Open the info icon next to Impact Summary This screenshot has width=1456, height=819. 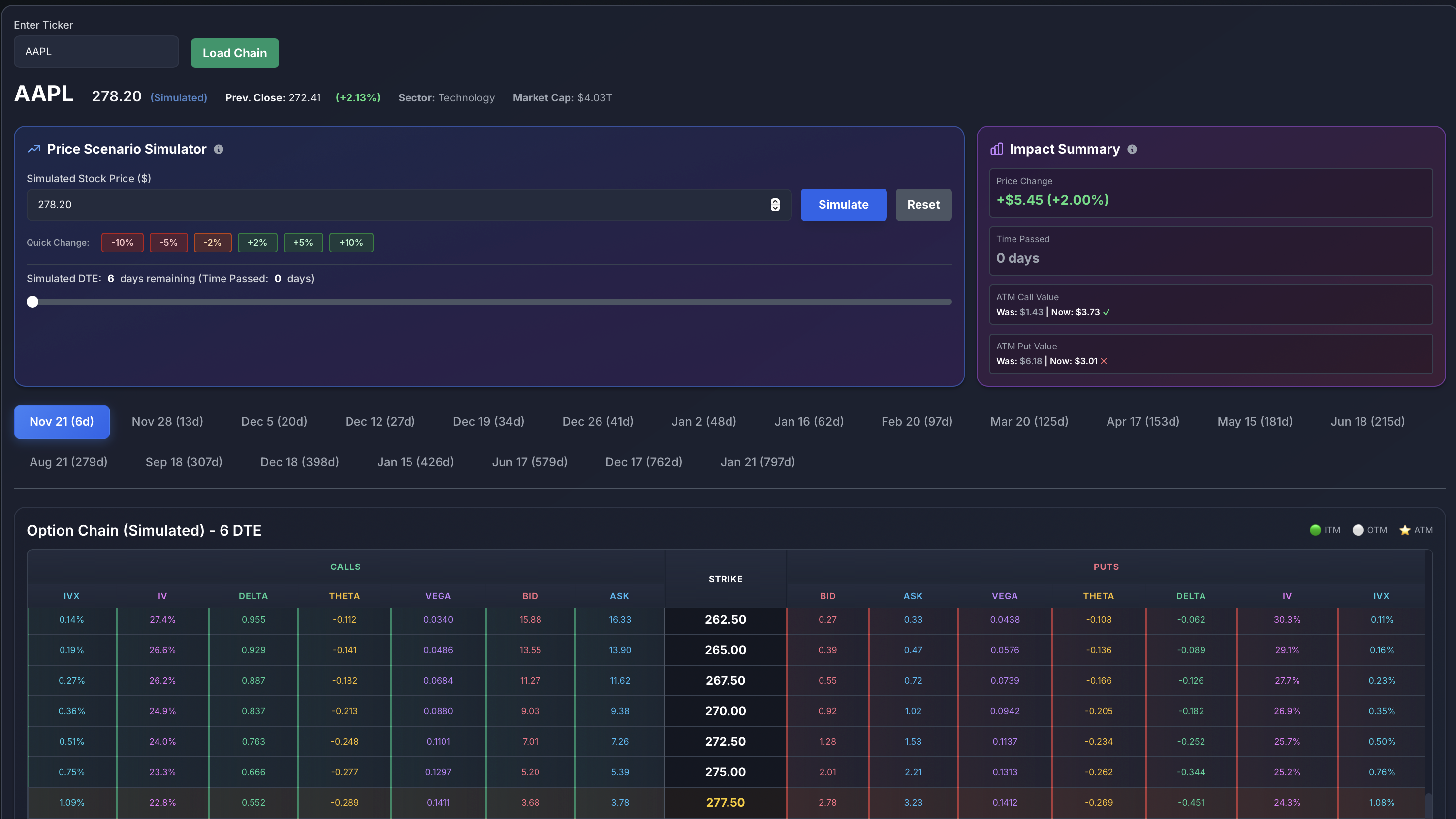(x=1133, y=149)
